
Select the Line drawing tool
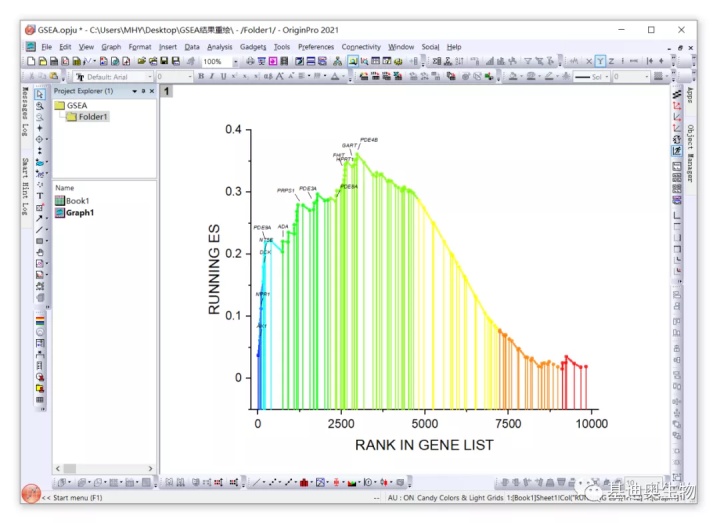pyautogui.click(x=40, y=230)
